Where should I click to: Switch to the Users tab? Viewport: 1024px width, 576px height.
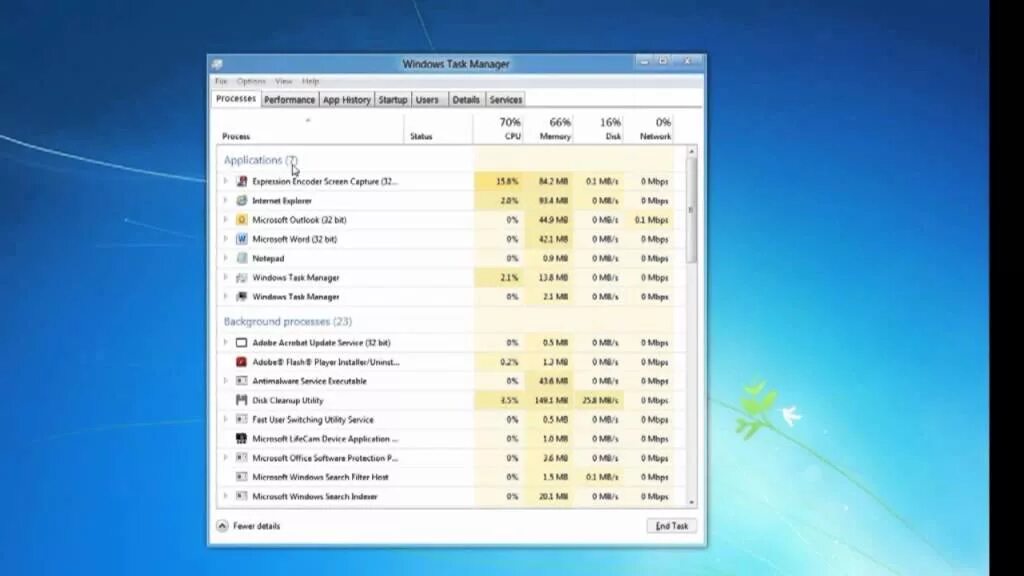pyautogui.click(x=427, y=100)
